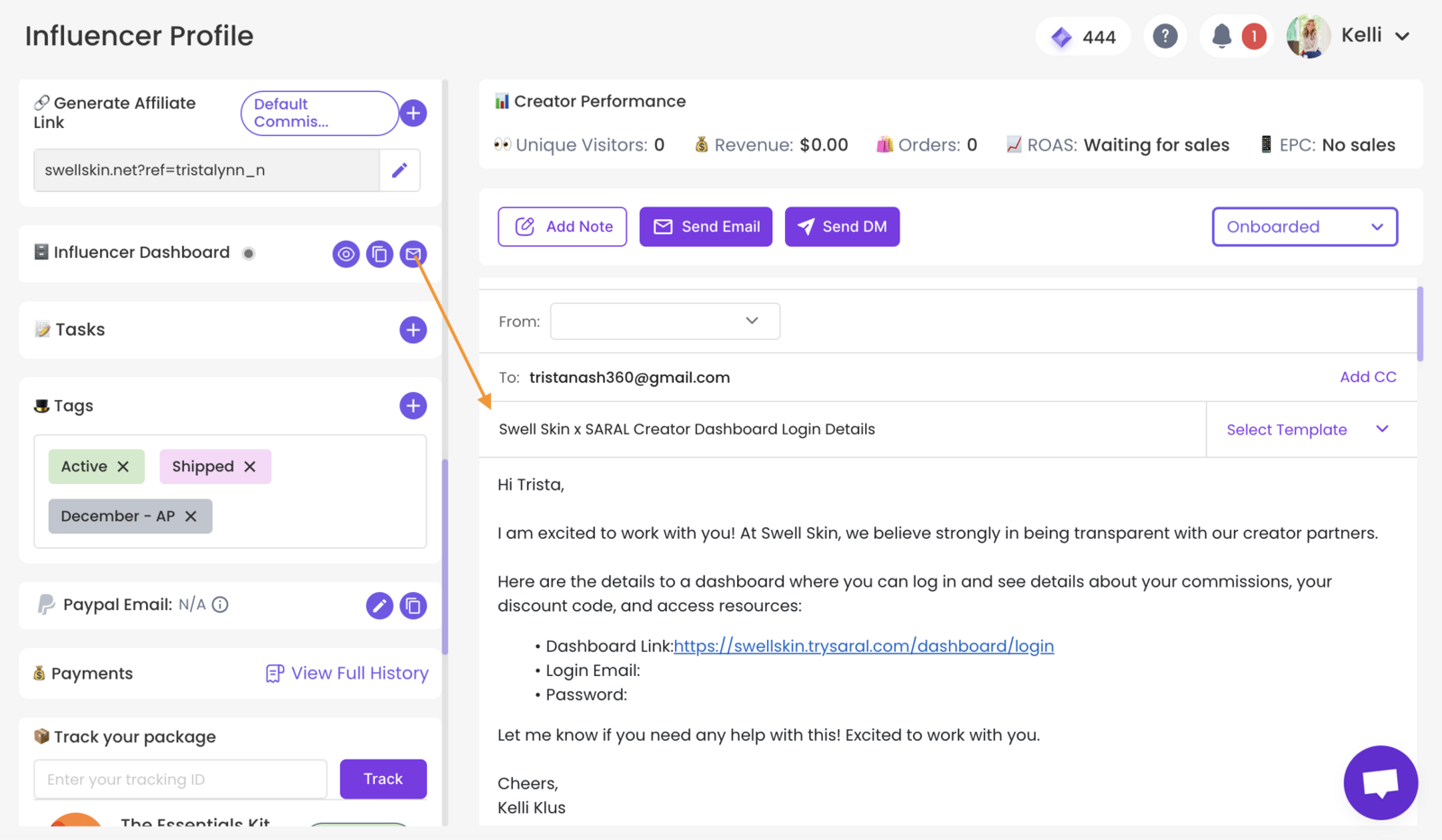Preview Influencer Dashboard eye icon
This screenshot has width=1442, height=840.
point(346,254)
